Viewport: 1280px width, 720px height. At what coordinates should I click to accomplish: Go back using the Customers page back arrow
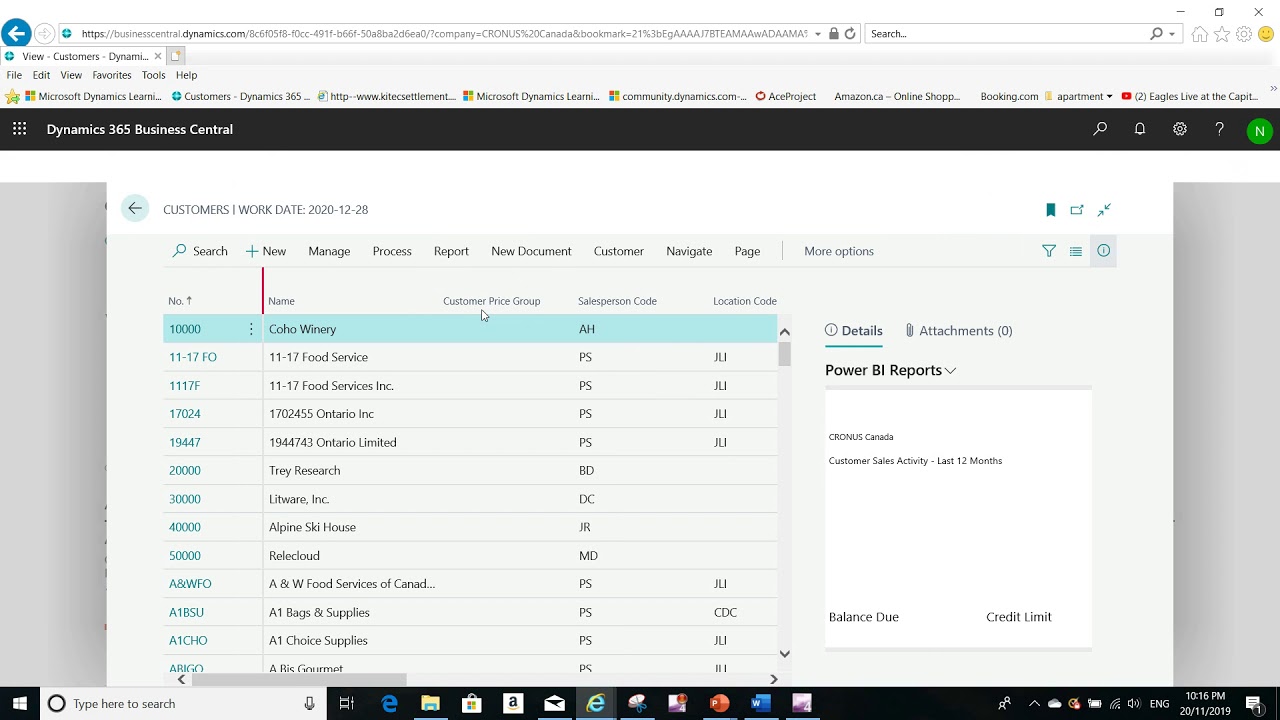135,209
